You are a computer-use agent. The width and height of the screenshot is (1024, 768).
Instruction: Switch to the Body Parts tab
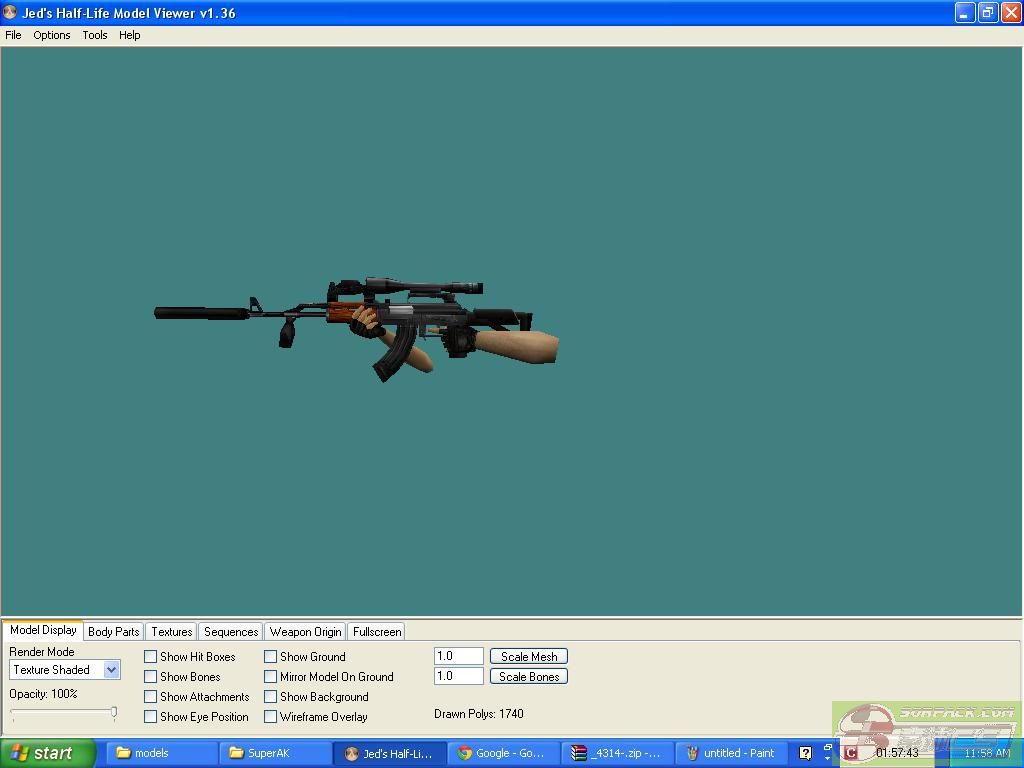(114, 632)
